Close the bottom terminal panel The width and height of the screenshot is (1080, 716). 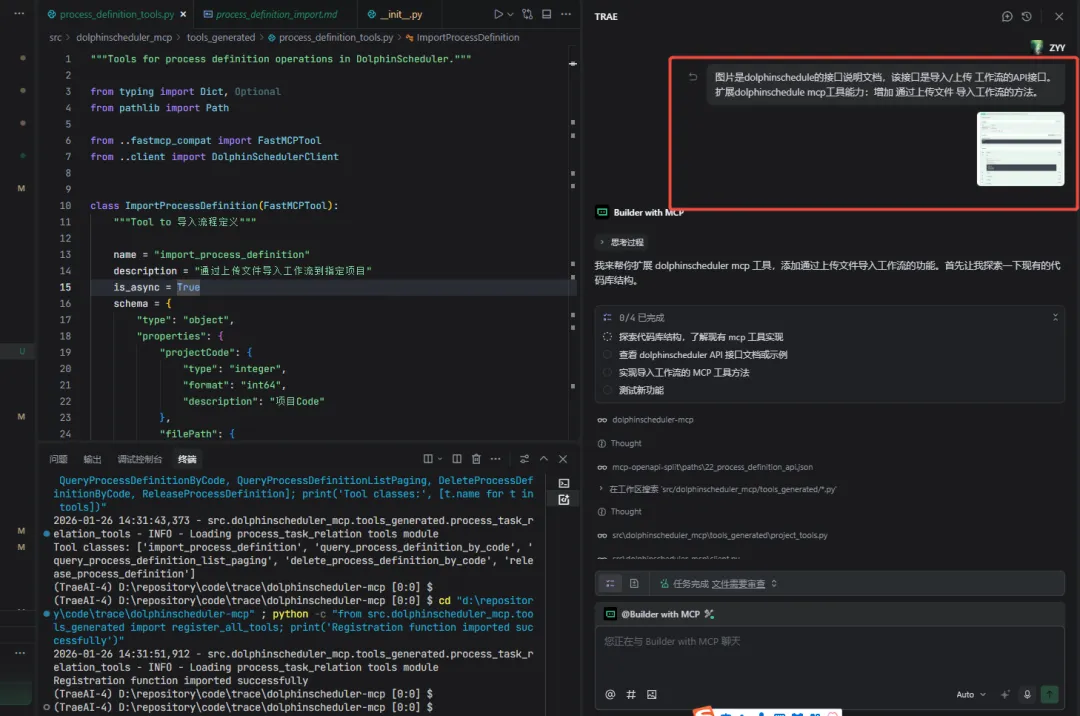coord(563,459)
